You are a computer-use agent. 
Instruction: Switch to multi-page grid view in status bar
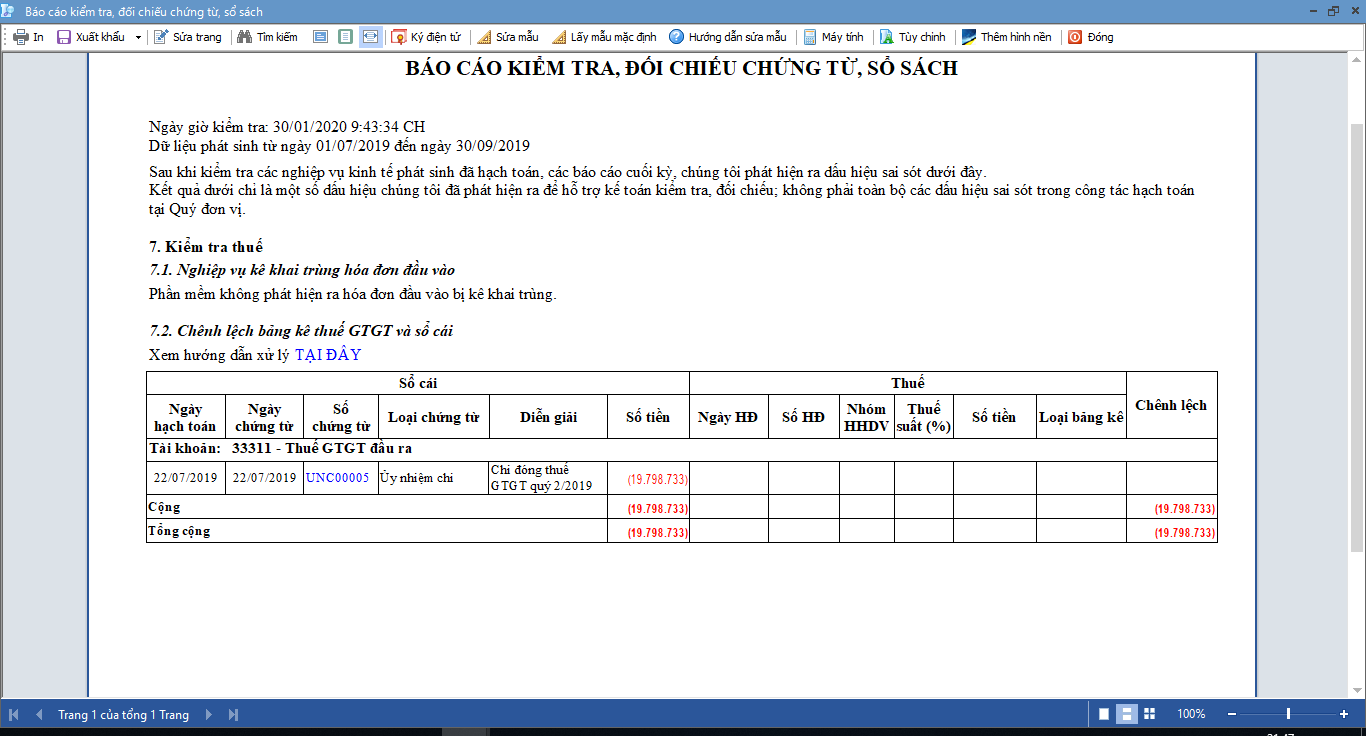point(1149,714)
